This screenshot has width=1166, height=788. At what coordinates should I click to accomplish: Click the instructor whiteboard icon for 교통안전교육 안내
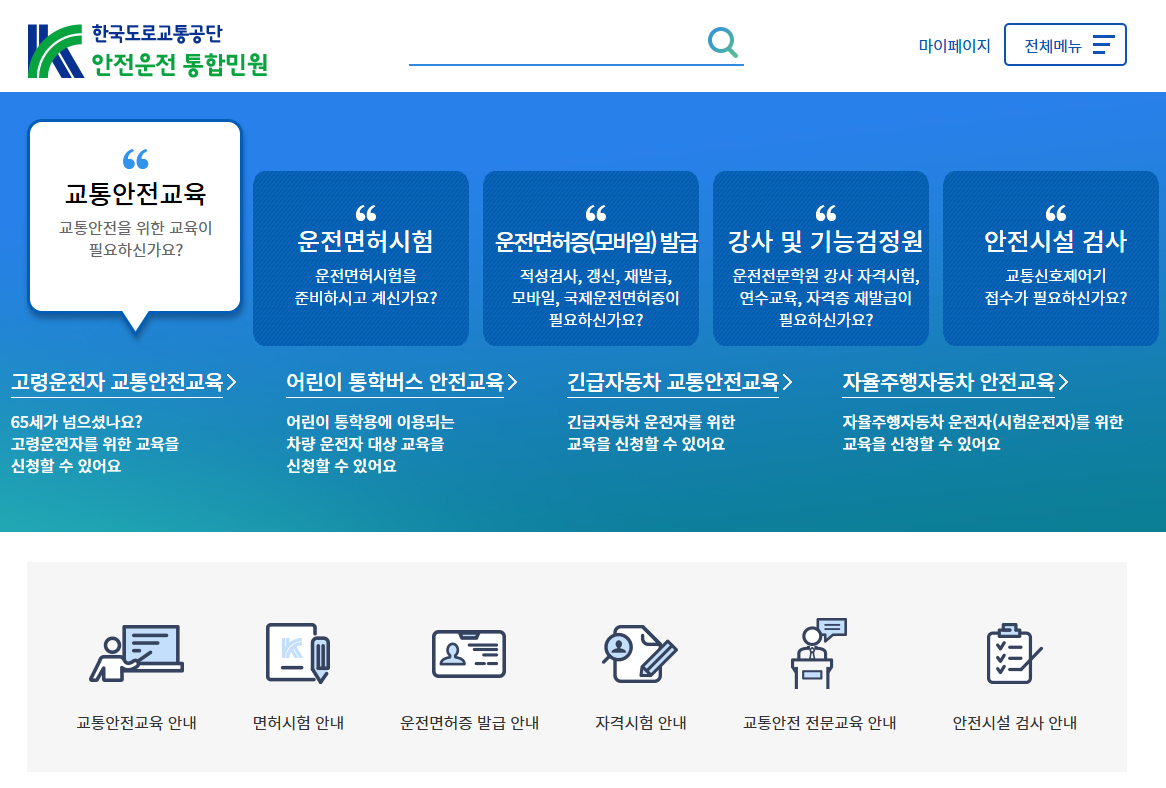(137, 653)
